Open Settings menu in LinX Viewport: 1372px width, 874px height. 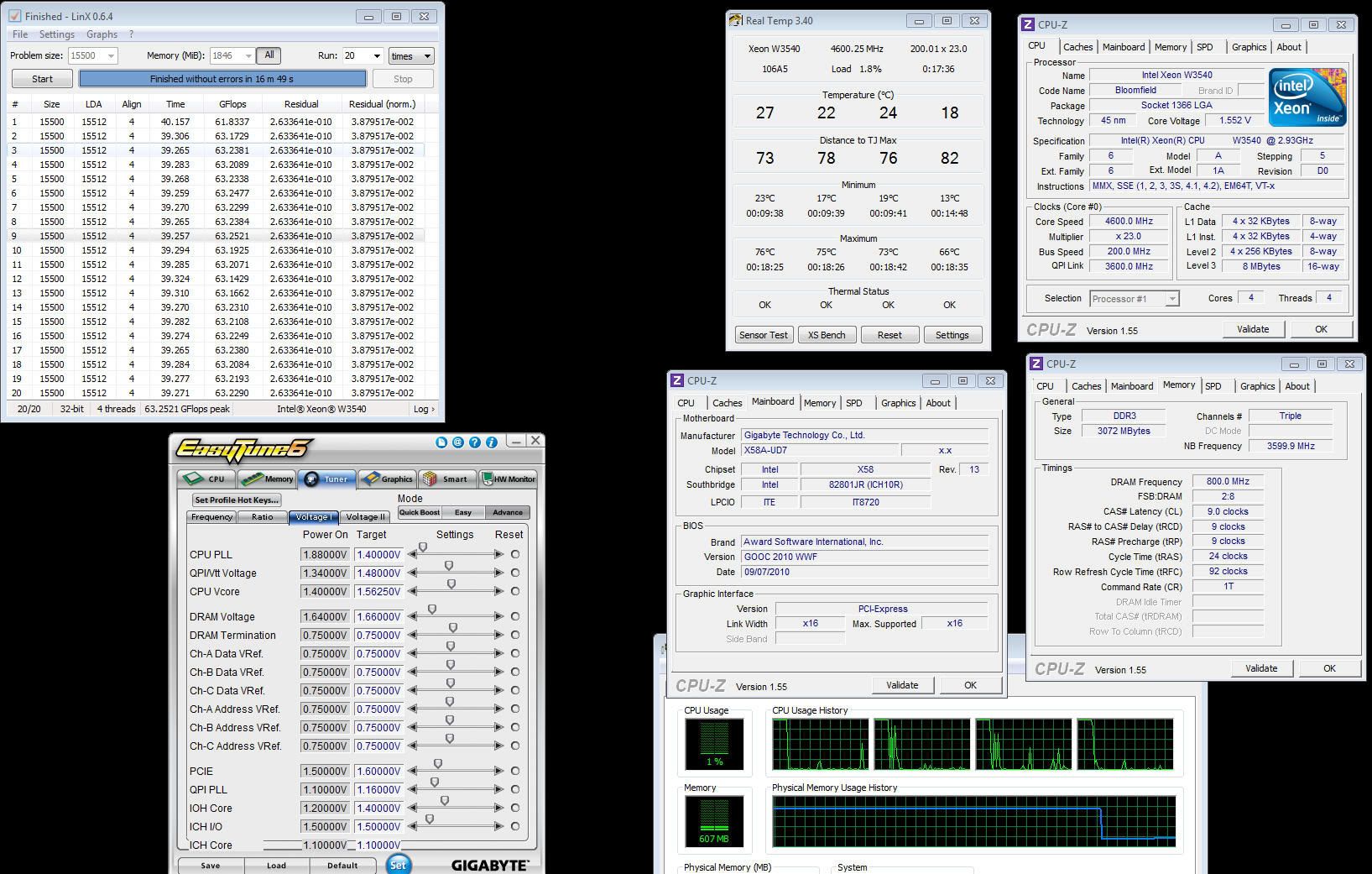click(57, 34)
